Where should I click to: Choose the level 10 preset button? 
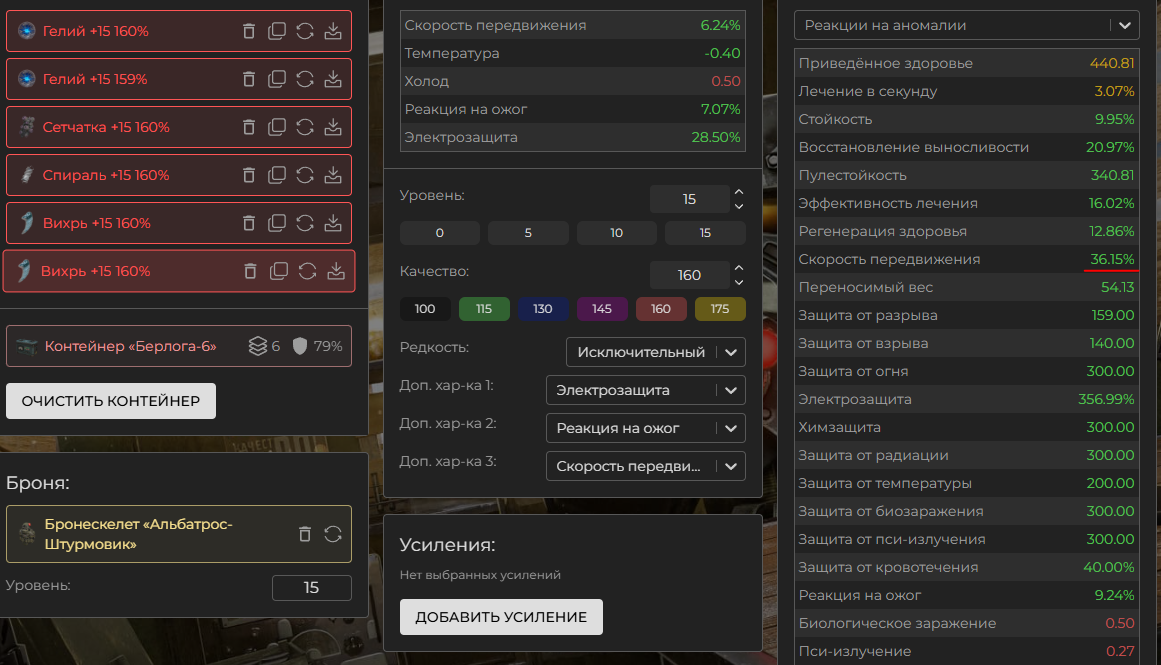pyautogui.click(x=616, y=233)
